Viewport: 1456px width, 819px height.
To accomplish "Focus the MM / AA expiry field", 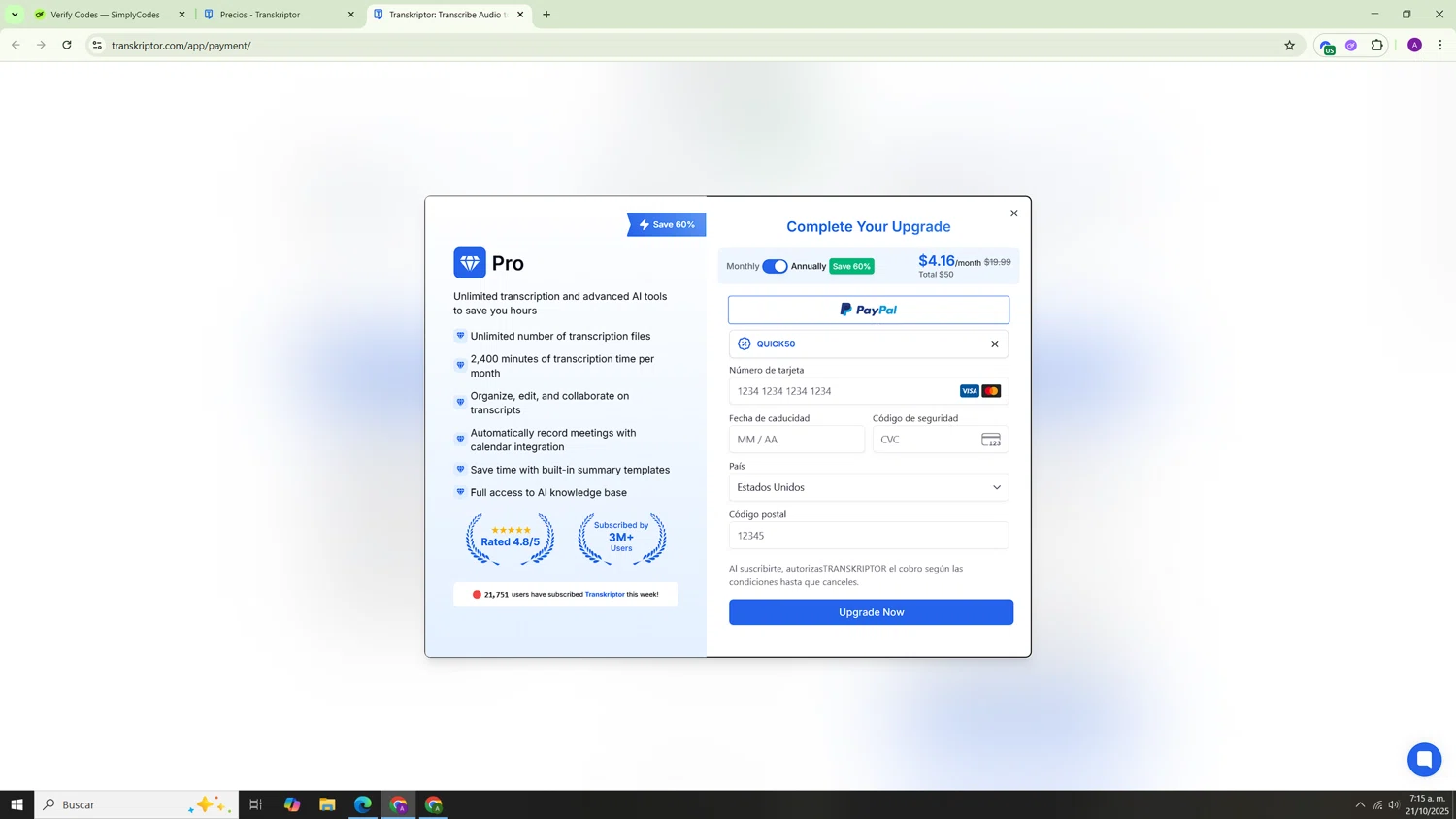I will (797, 440).
